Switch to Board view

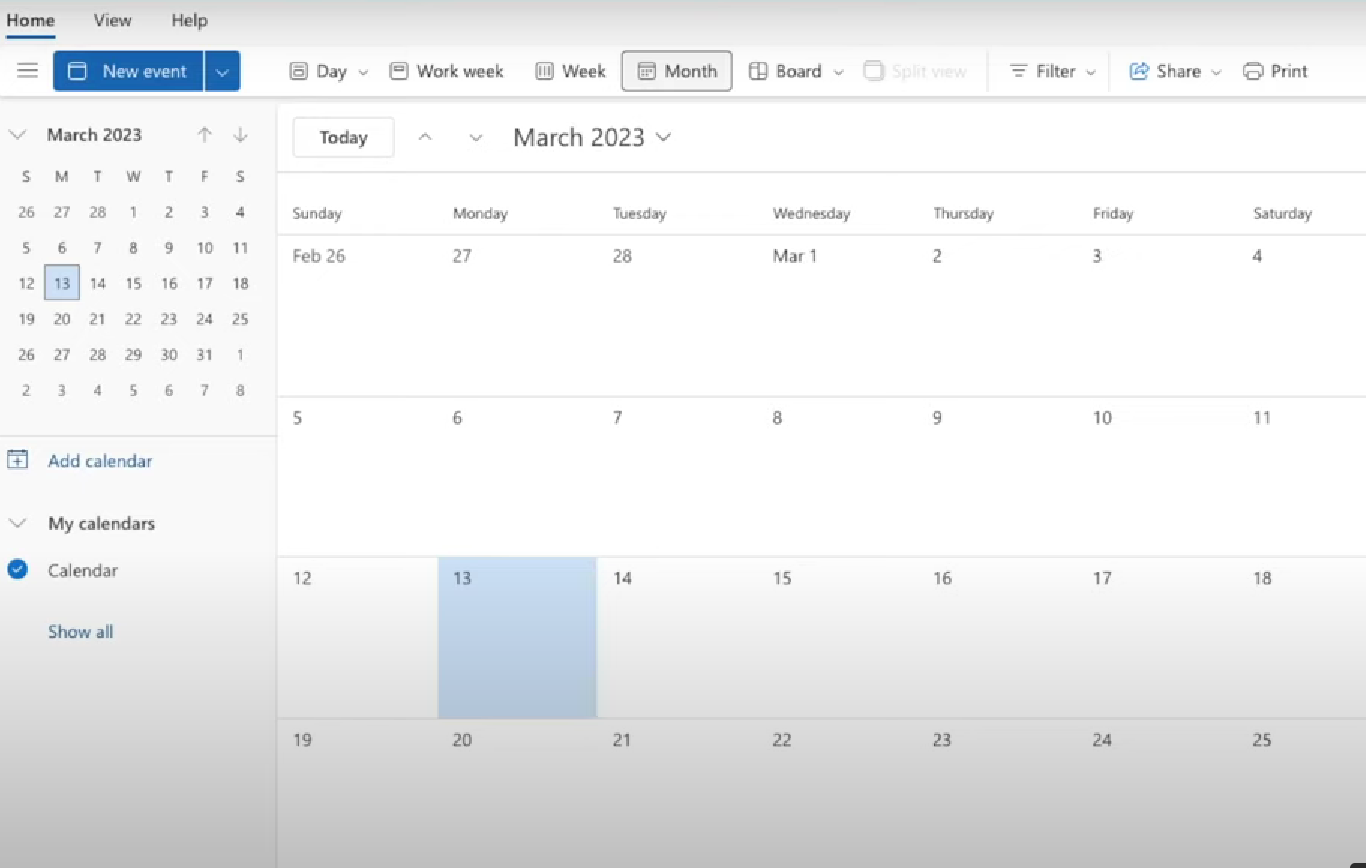tap(786, 71)
